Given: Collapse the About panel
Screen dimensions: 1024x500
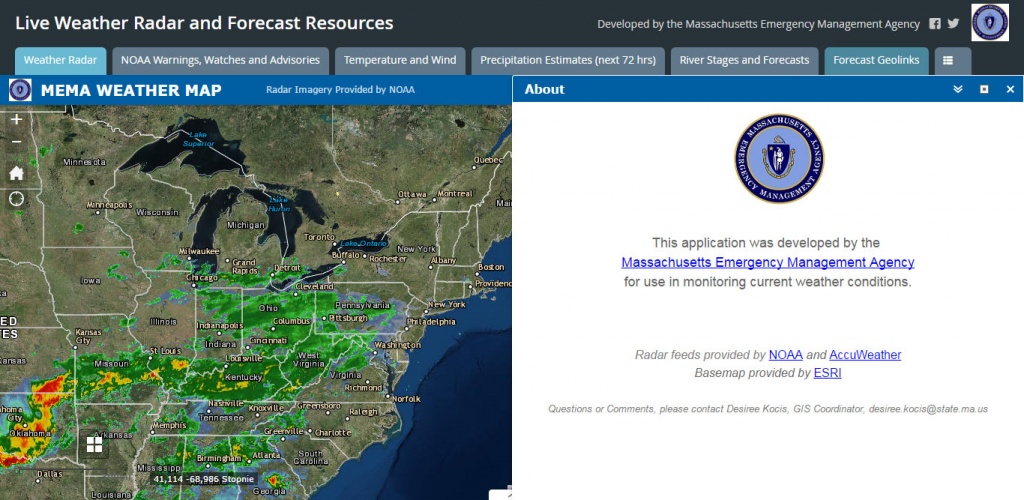Looking at the screenshot, I should (x=958, y=89).
